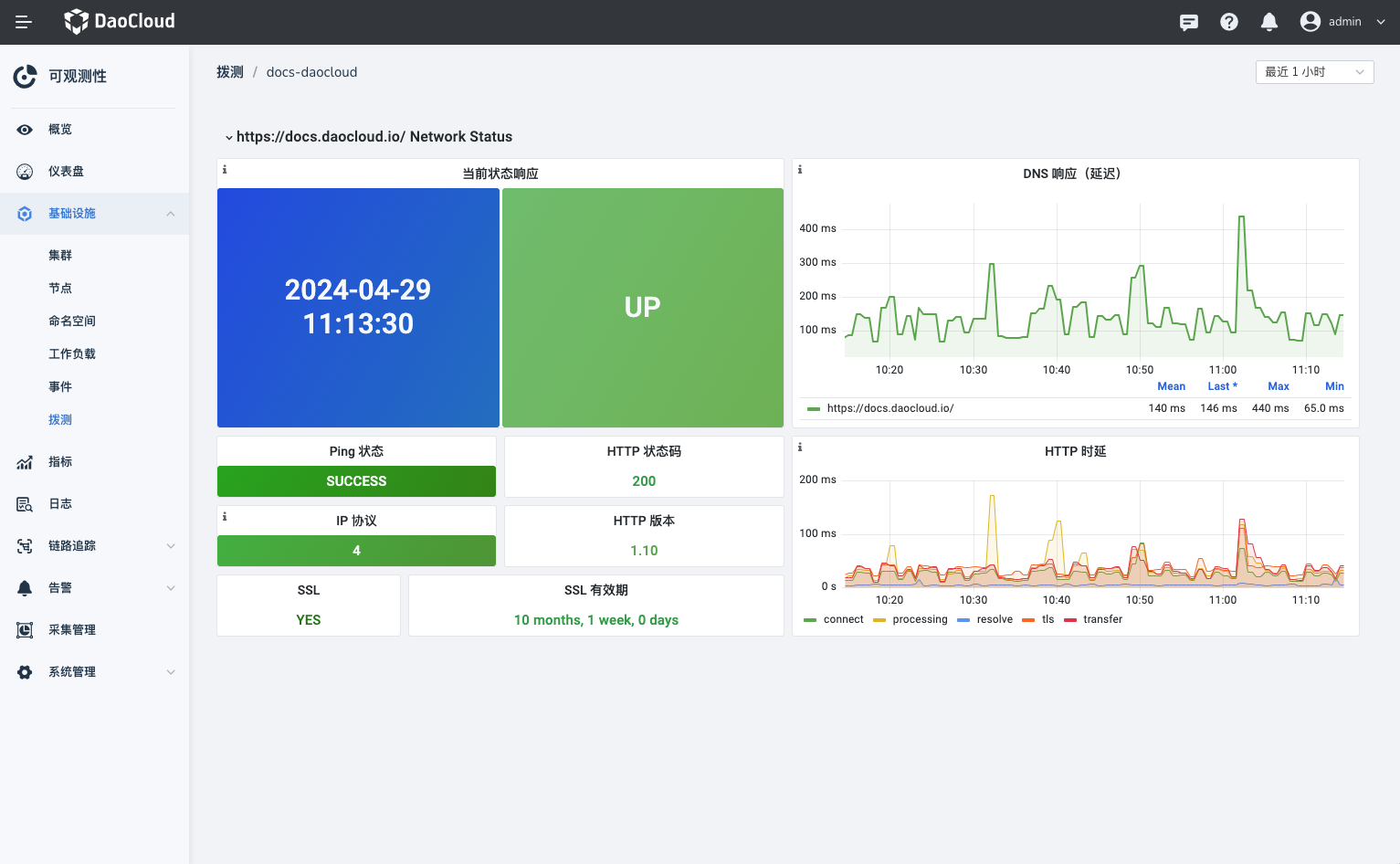
Task: Click info icon on HTTP latency panel
Action: (x=800, y=448)
